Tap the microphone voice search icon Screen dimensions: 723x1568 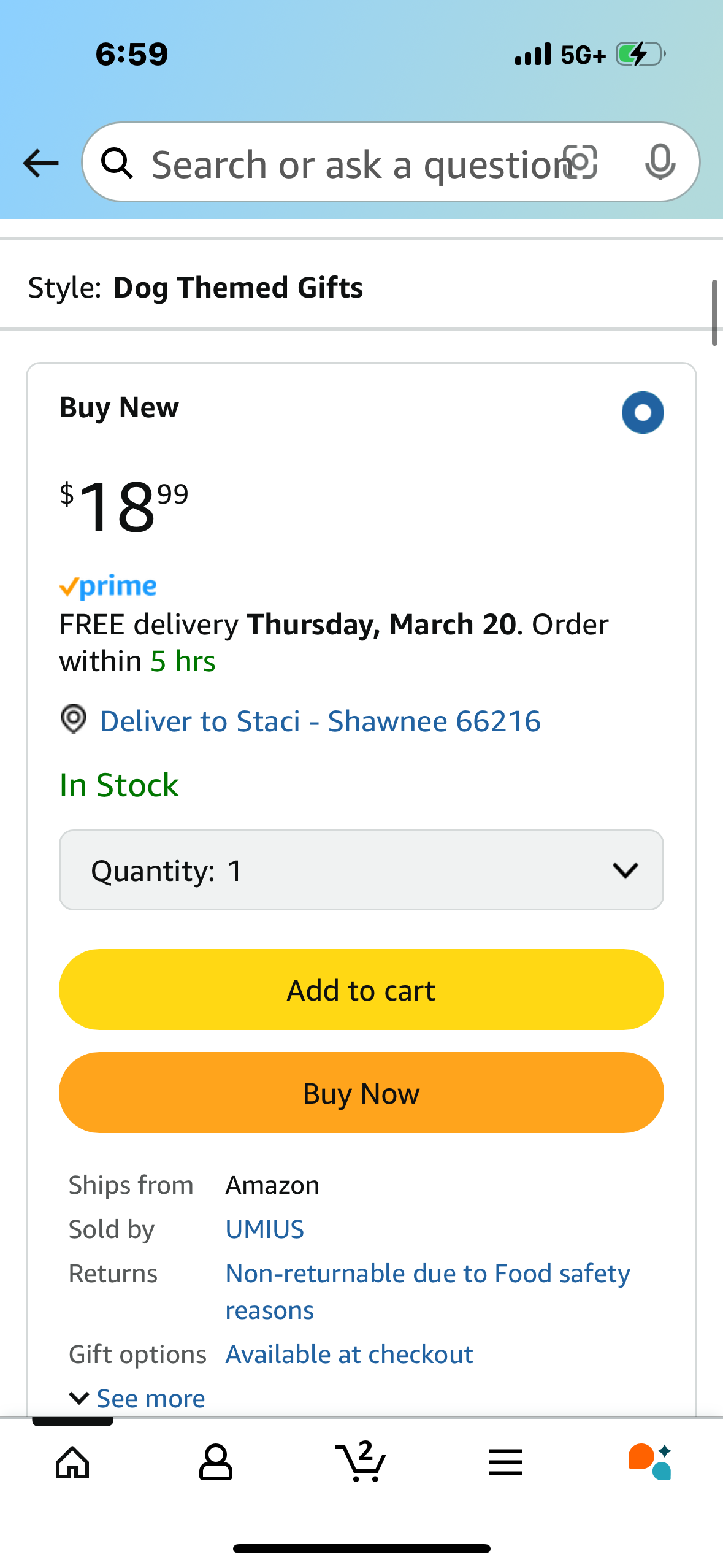click(x=660, y=163)
